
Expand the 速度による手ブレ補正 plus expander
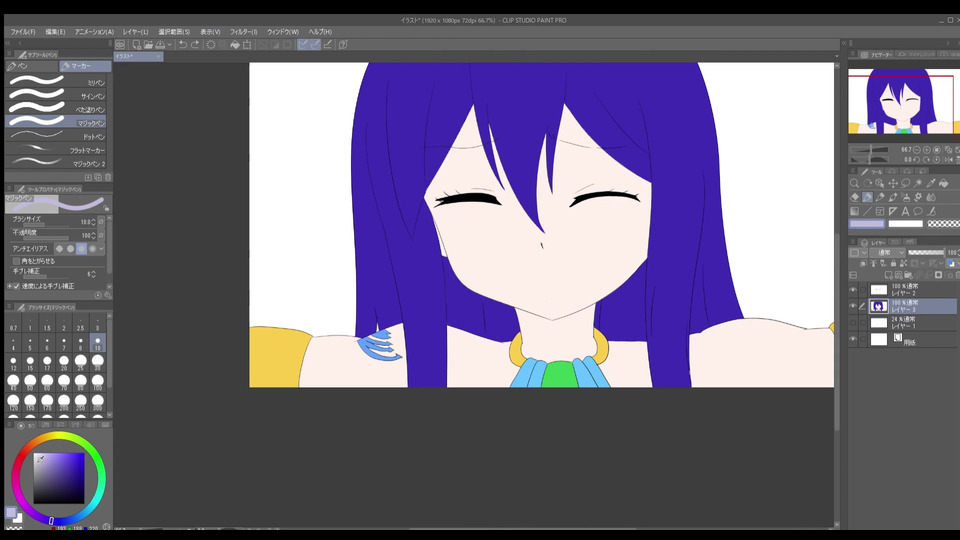pos(9,286)
